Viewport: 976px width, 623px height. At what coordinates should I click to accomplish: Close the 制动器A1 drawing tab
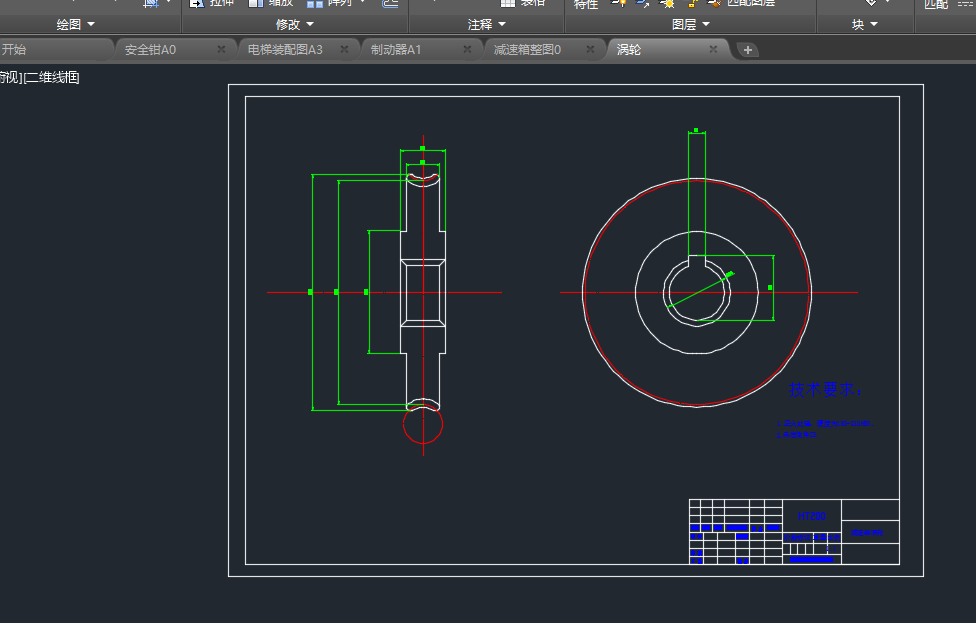467,49
